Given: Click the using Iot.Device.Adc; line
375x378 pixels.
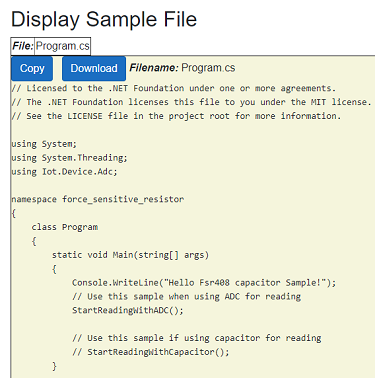Looking at the screenshot, I should pyautogui.click(x=64, y=172).
